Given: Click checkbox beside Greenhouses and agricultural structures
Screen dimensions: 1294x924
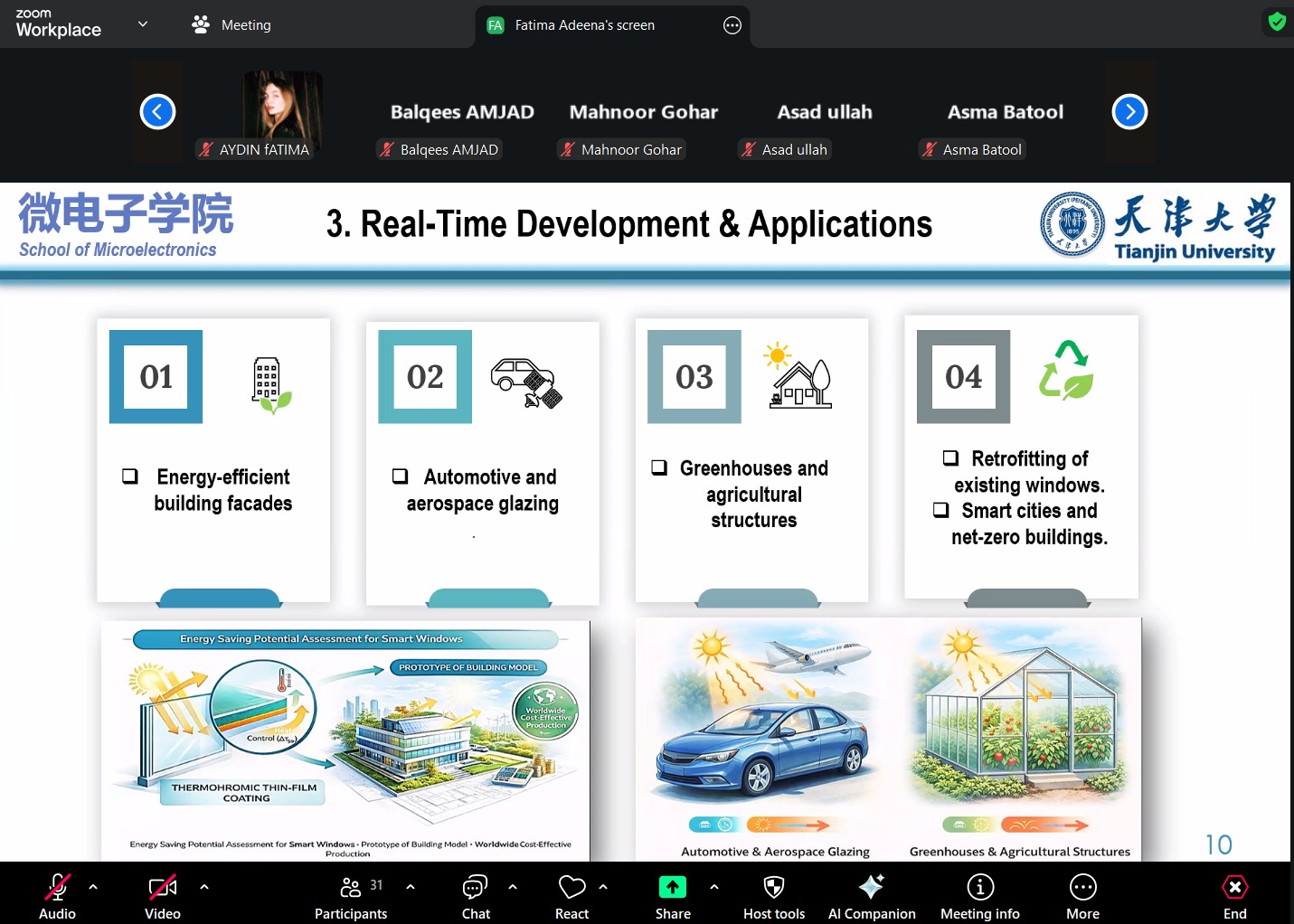Looking at the screenshot, I should [659, 467].
